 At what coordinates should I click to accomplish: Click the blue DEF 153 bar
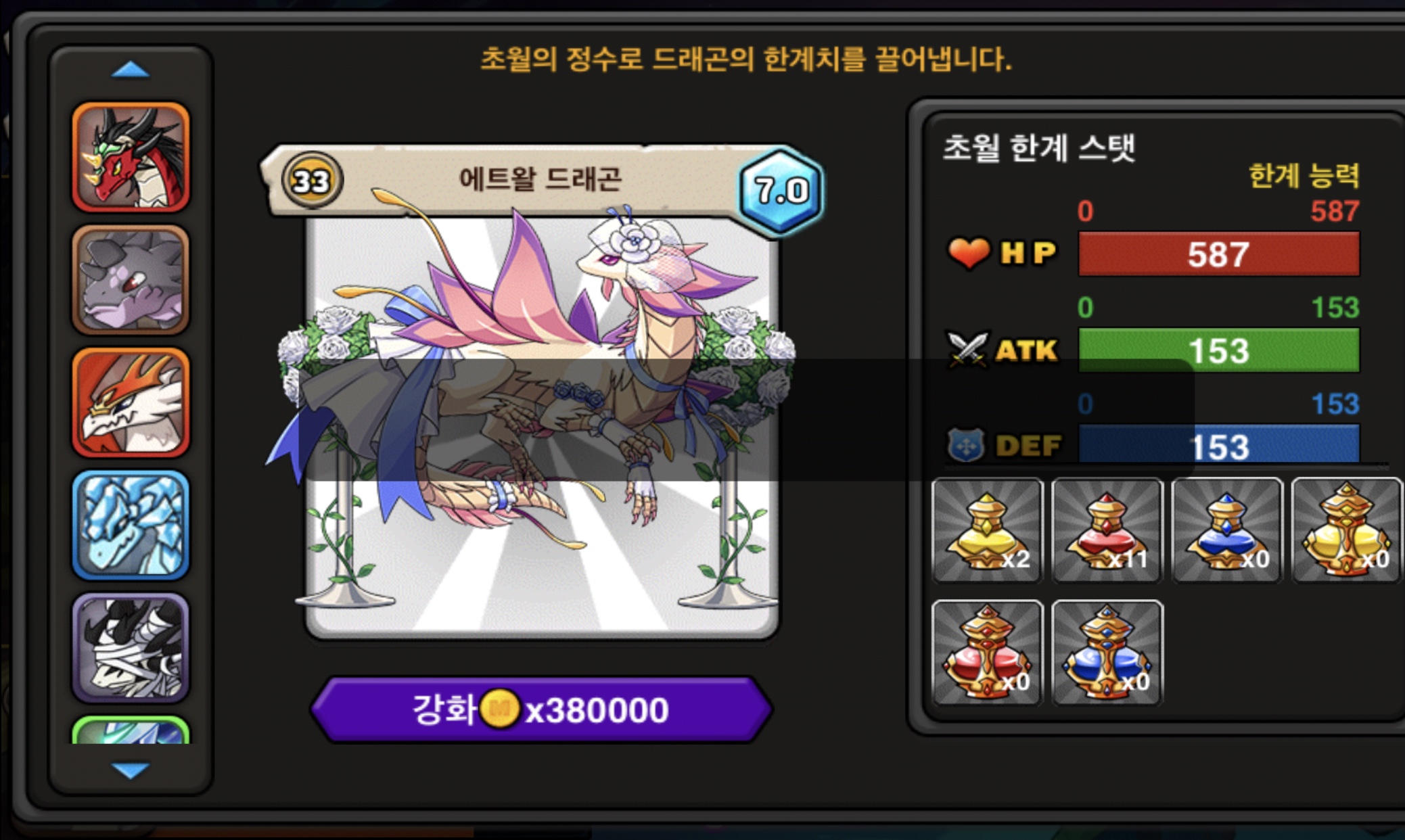[1219, 444]
